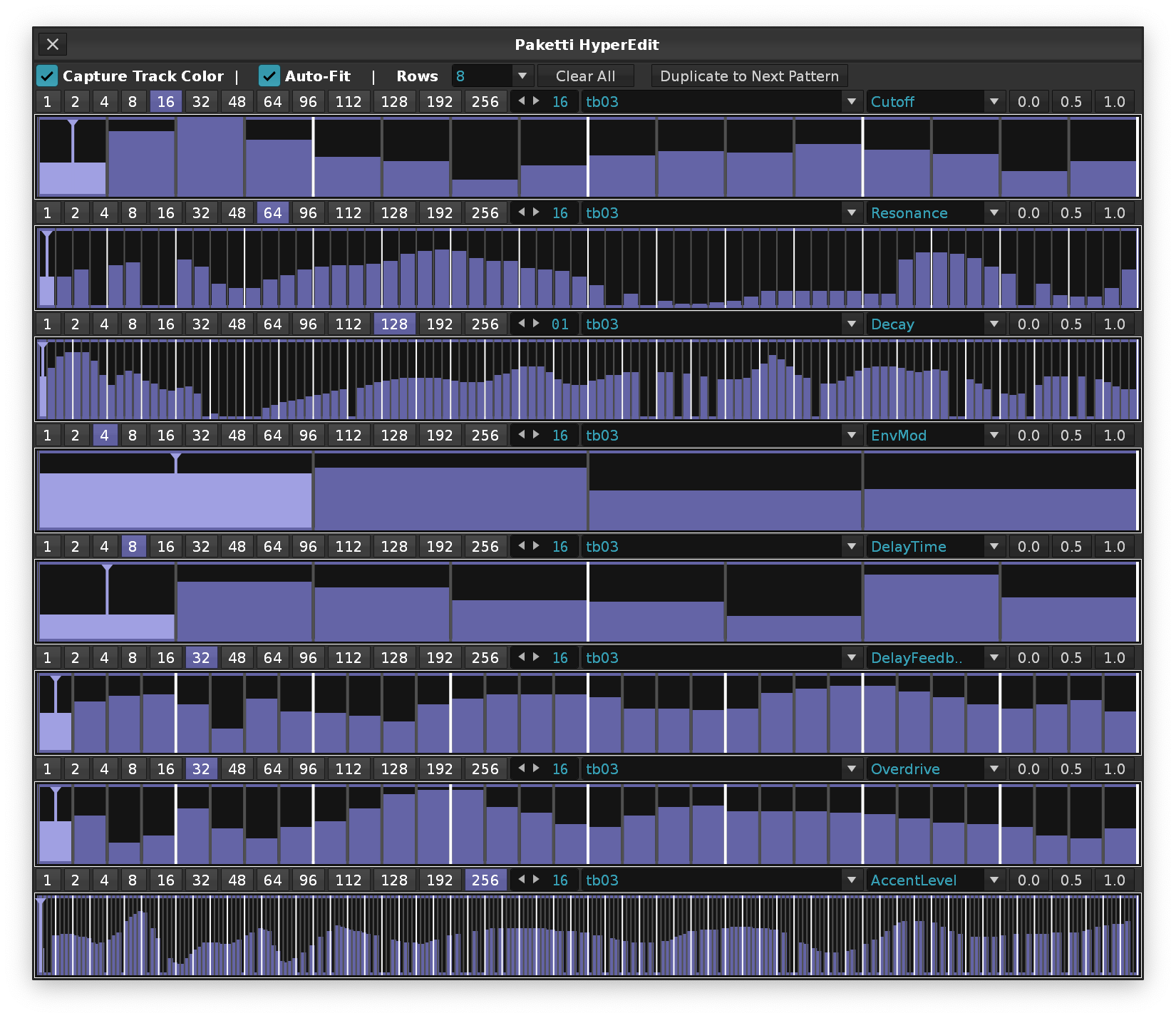Toggle the Auto-Fit checkbox
Screen dimensions: 1176x1018
click(x=269, y=76)
